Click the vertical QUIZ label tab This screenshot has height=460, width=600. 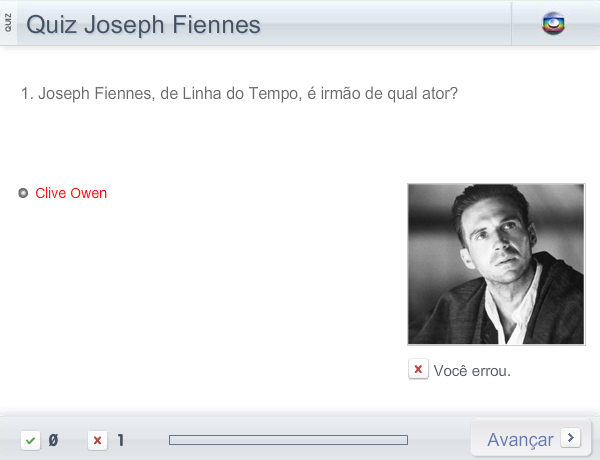point(8,23)
